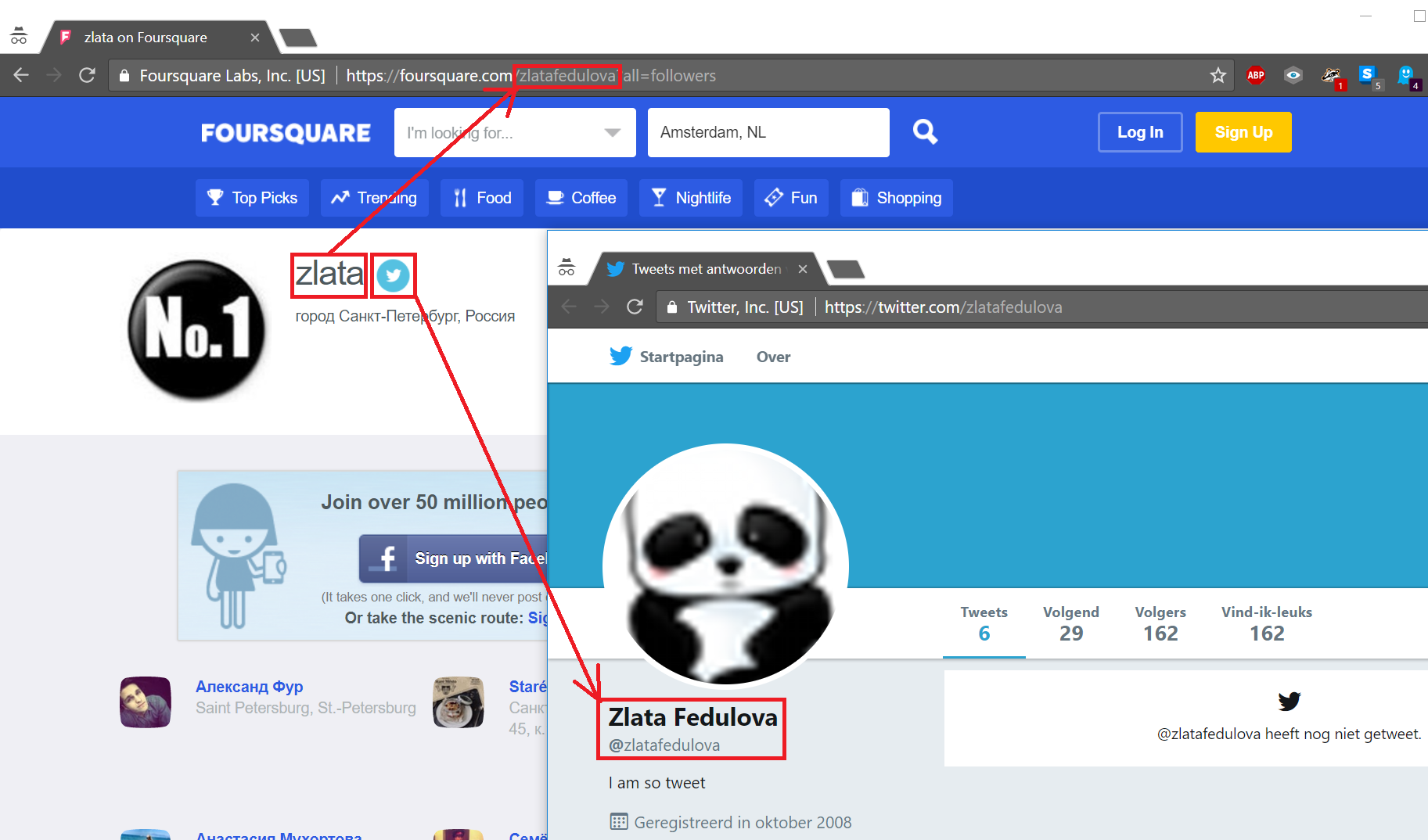Click the Amsterdam, NL location field
1428x840 pixels.
point(768,133)
